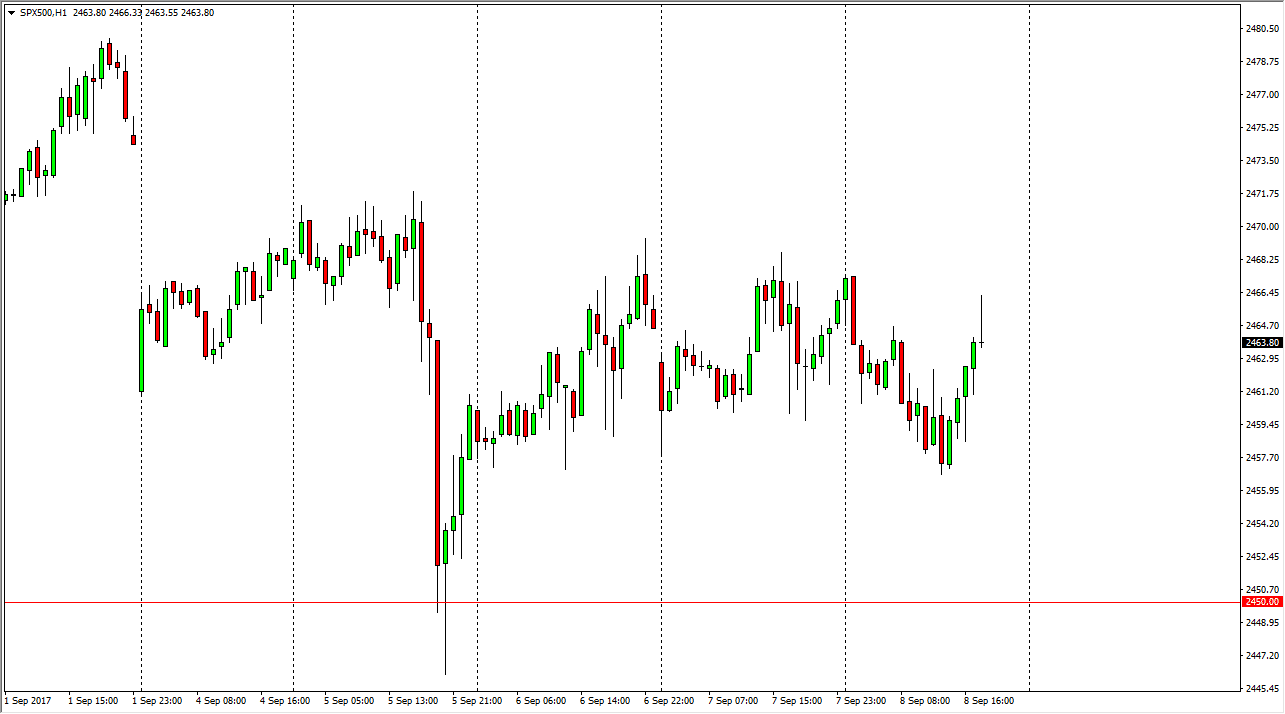Screen dimensions: 1285x714
Task: Click the '8 Sep 16:00' time axis label
Action: pos(989,701)
